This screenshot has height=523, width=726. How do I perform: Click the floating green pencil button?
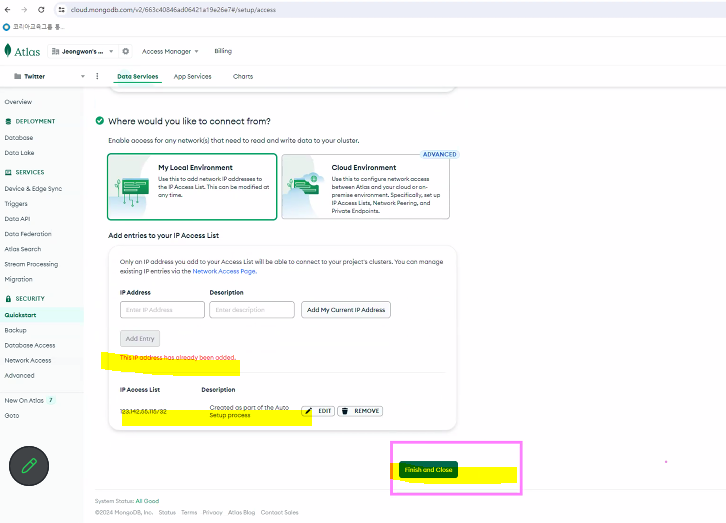pyautogui.click(x=29, y=466)
